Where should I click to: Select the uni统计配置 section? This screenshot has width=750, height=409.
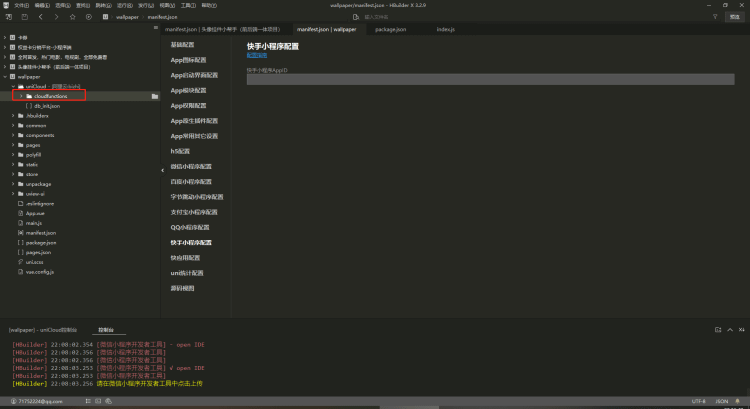187,273
